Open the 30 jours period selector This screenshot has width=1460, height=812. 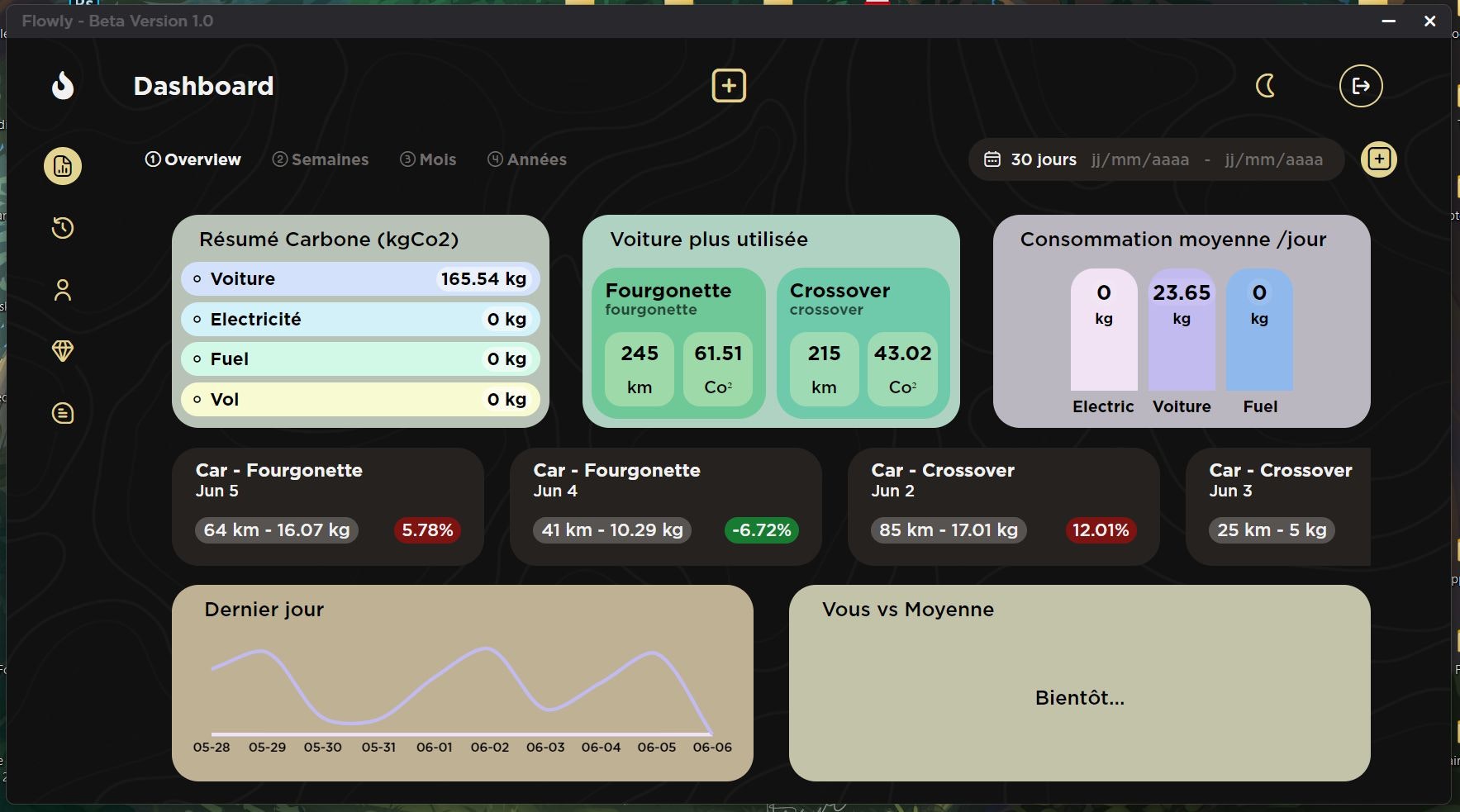click(1042, 159)
